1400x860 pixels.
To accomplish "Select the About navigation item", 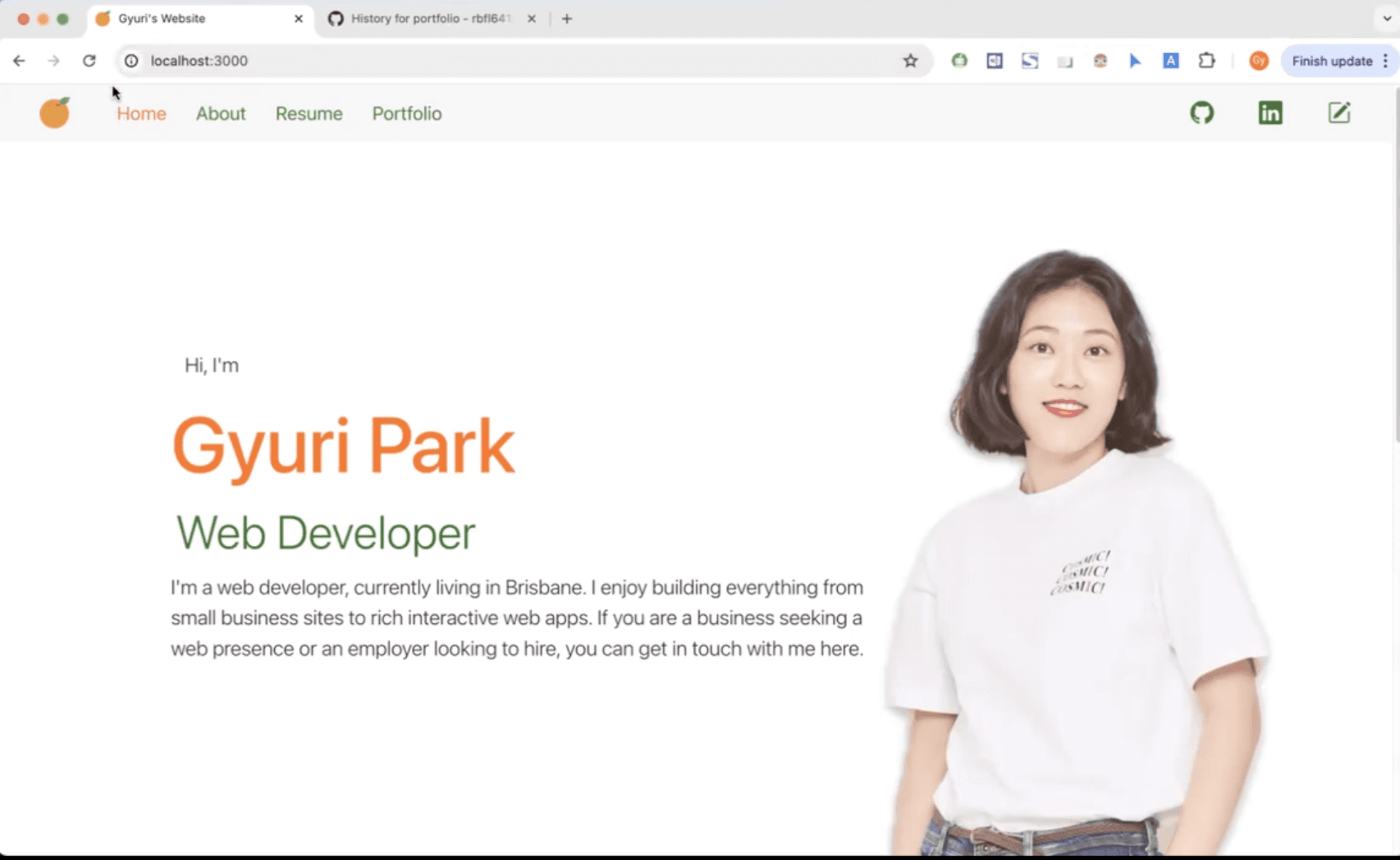I will coord(220,114).
